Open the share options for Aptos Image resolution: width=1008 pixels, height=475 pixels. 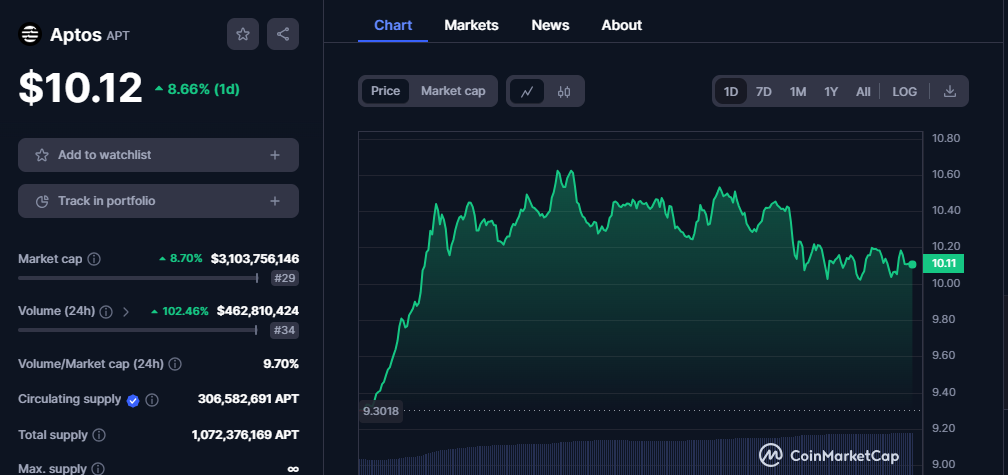(x=283, y=34)
